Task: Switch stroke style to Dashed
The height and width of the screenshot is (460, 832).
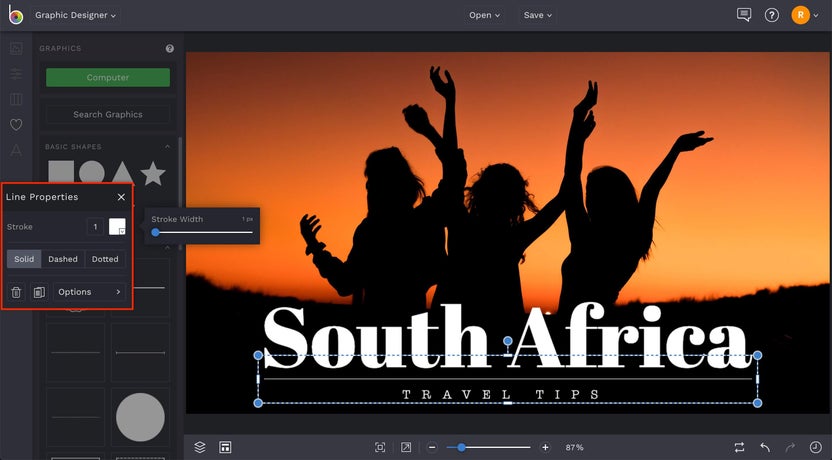Action: click(x=63, y=259)
